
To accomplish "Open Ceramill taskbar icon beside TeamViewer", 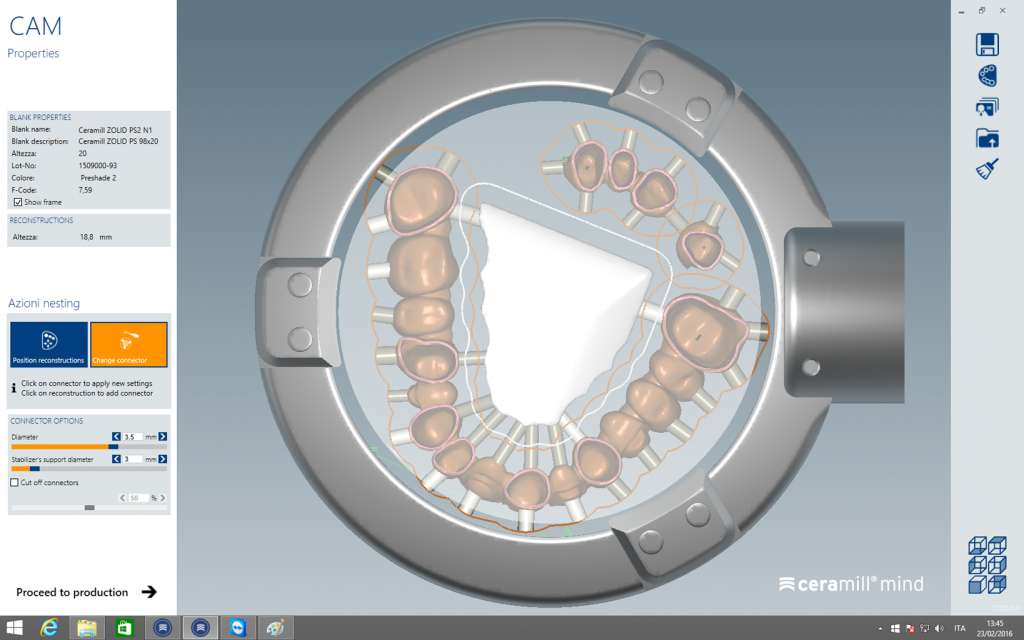I will pyautogui.click(x=200, y=628).
